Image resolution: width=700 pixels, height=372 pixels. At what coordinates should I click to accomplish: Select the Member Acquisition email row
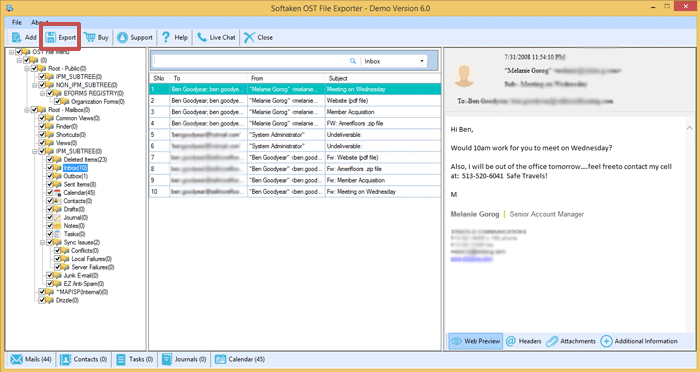coord(295,112)
